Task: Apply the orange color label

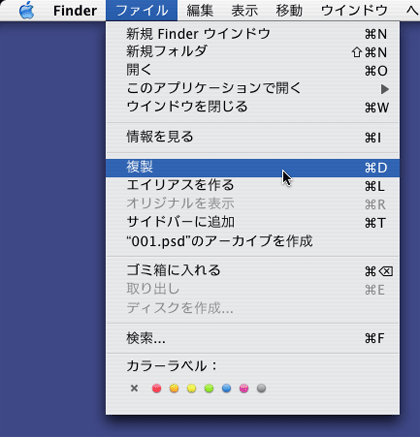Action: (x=174, y=388)
